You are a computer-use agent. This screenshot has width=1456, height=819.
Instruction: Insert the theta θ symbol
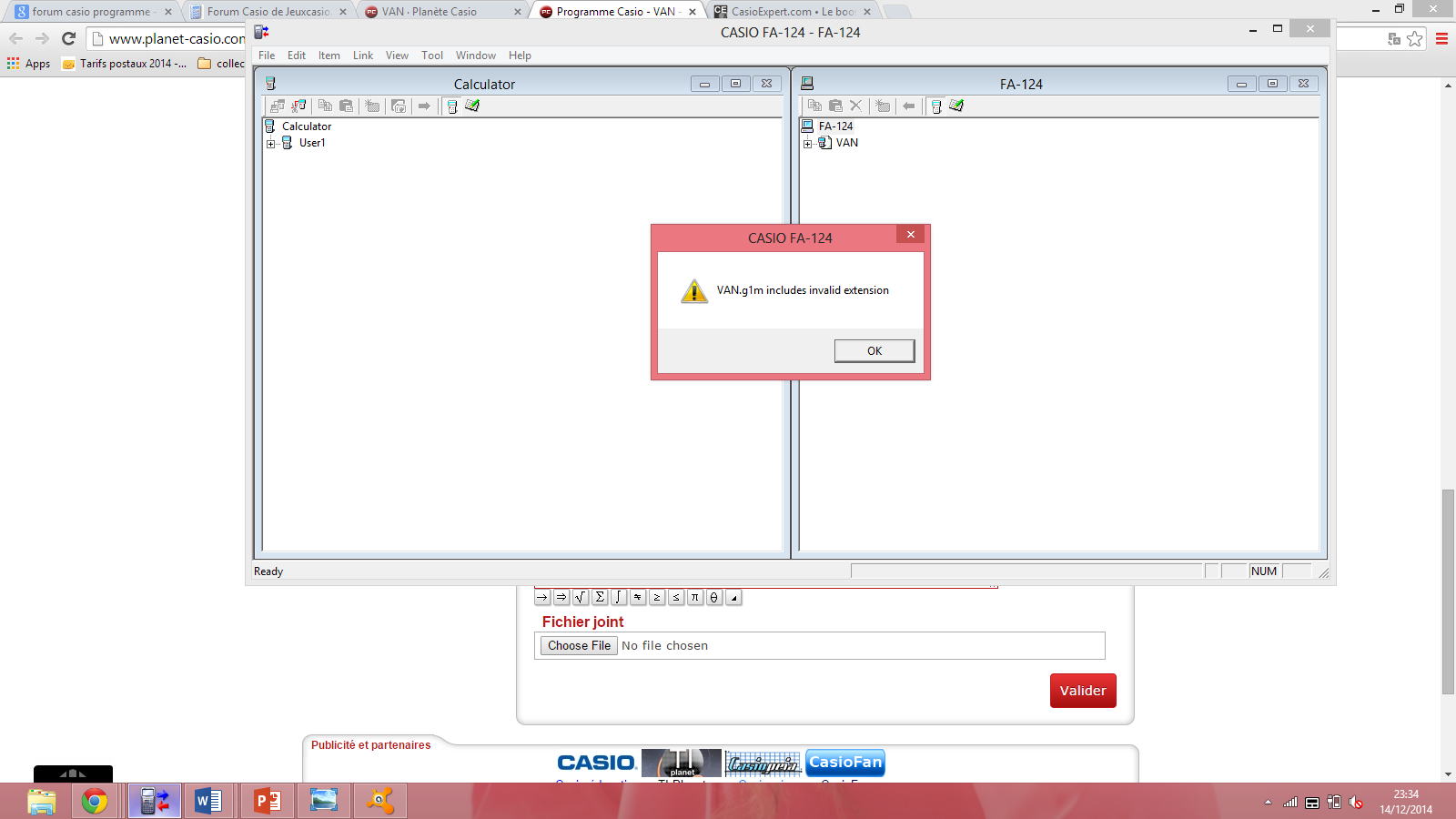pos(714,597)
